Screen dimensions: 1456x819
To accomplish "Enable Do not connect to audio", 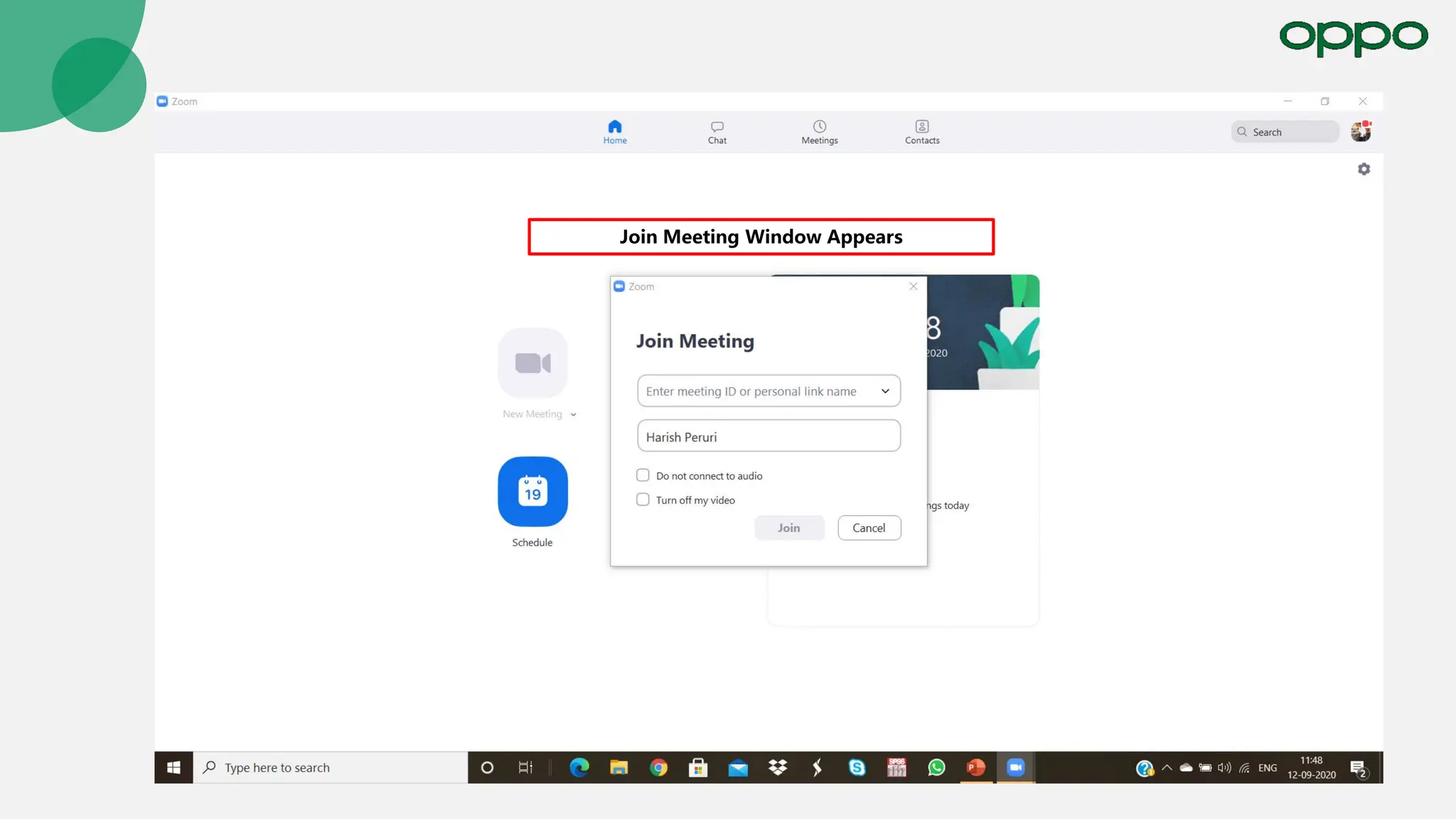I will click(643, 475).
